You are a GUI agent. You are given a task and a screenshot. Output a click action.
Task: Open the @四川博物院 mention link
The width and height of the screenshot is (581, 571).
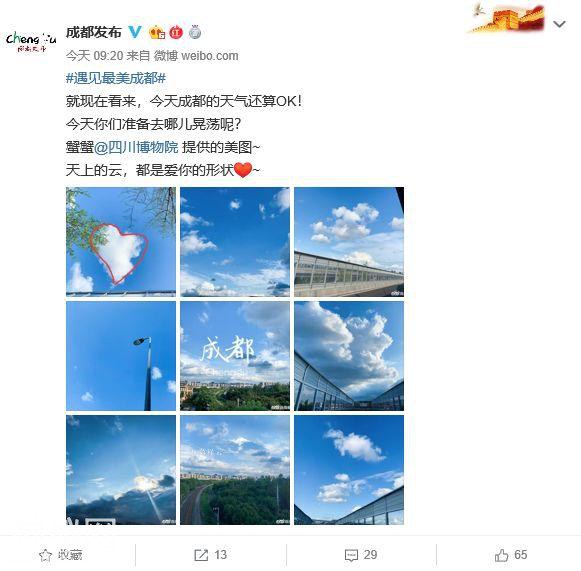136,147
